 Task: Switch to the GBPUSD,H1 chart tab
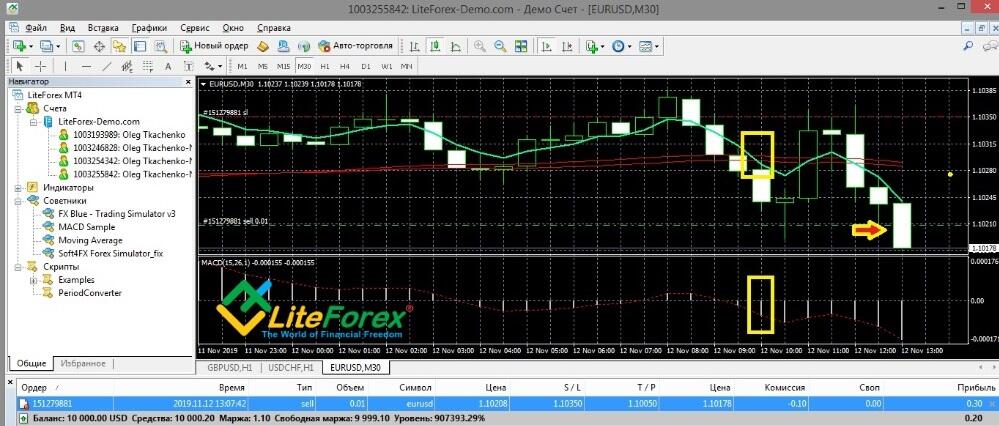(x=228, y=367)
